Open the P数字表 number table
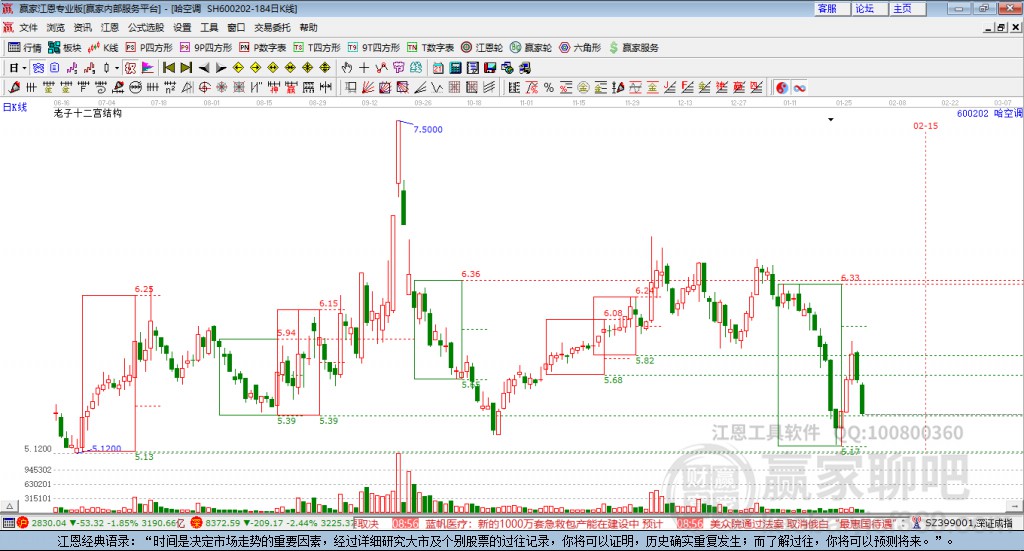This screenshot has height=551, width=1024. (263, 48)
